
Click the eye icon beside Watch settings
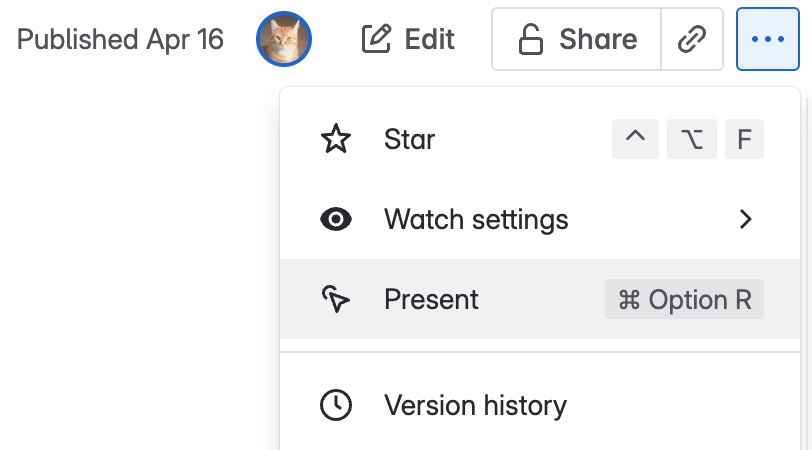click(x=336, y=219)
